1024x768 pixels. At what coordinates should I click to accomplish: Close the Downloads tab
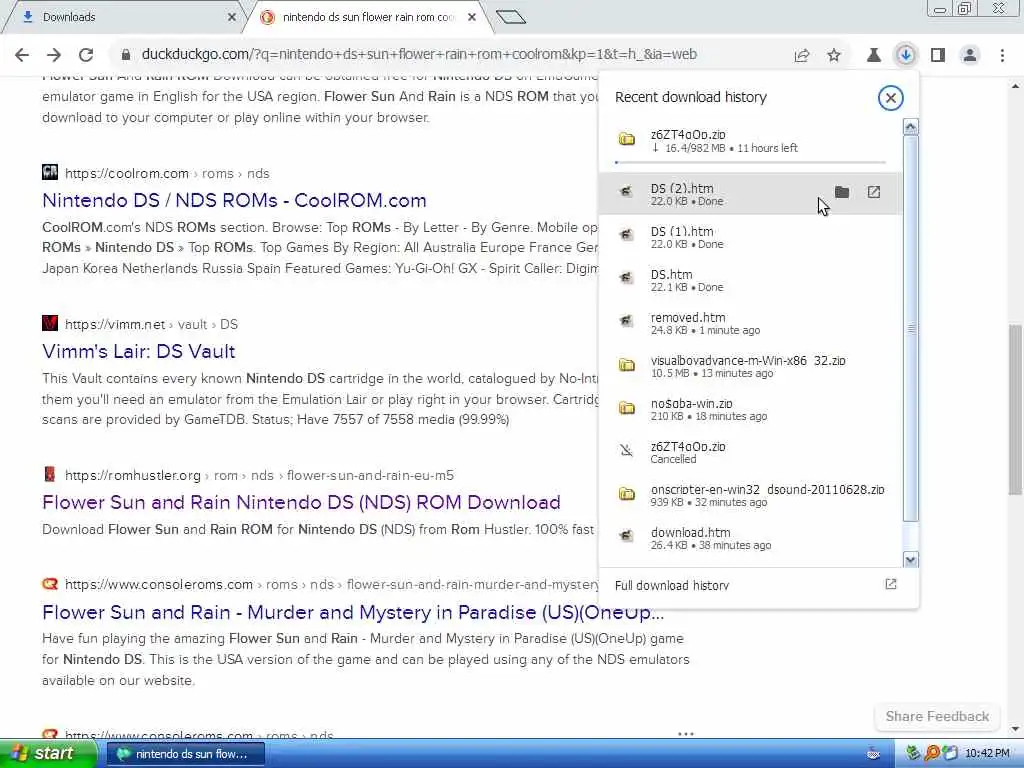(x=231, y=17)
